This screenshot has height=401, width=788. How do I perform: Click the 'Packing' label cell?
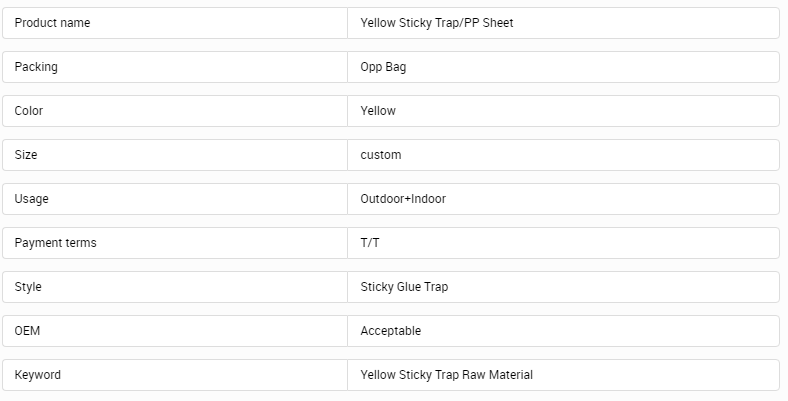coord(36,67)
